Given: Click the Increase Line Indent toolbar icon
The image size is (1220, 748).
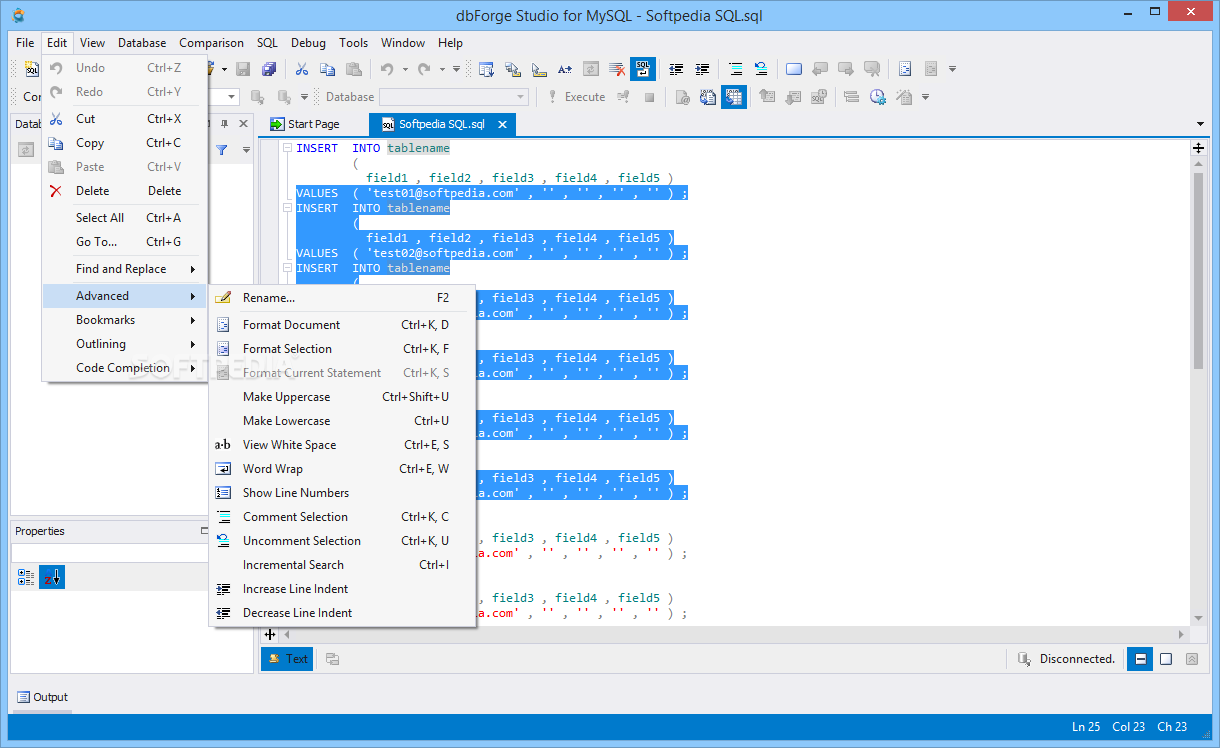Looking at the screenshot, I should tap(702, 69).
